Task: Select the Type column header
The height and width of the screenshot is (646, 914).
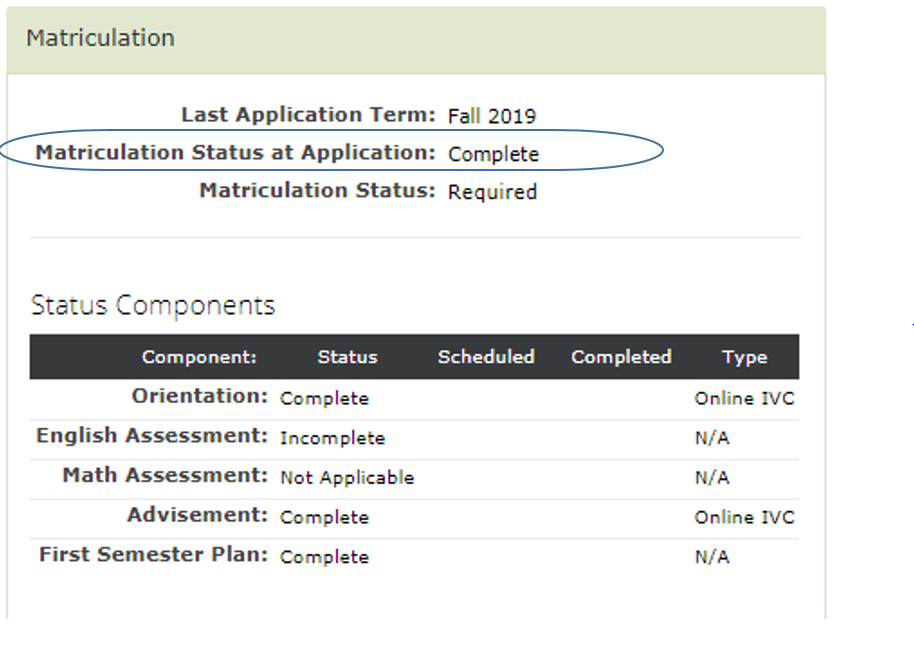Action: (x=745, y=357)
